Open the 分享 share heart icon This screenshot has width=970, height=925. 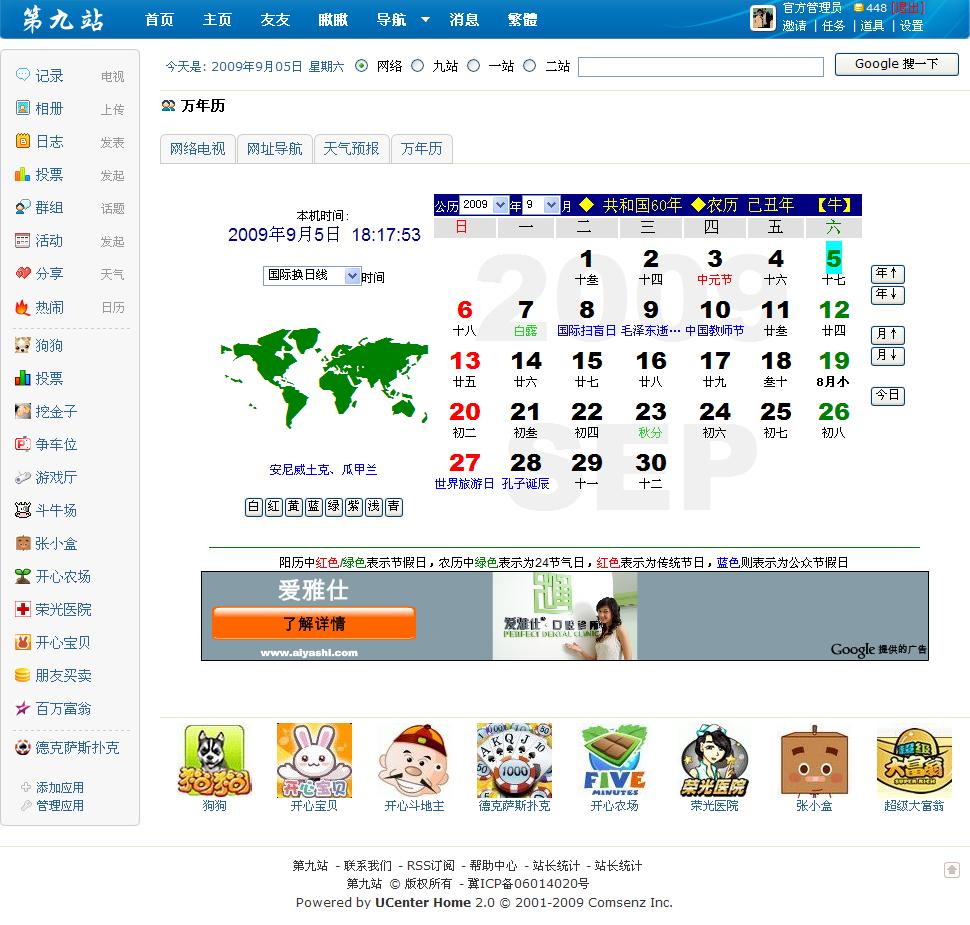click(23, 273)
